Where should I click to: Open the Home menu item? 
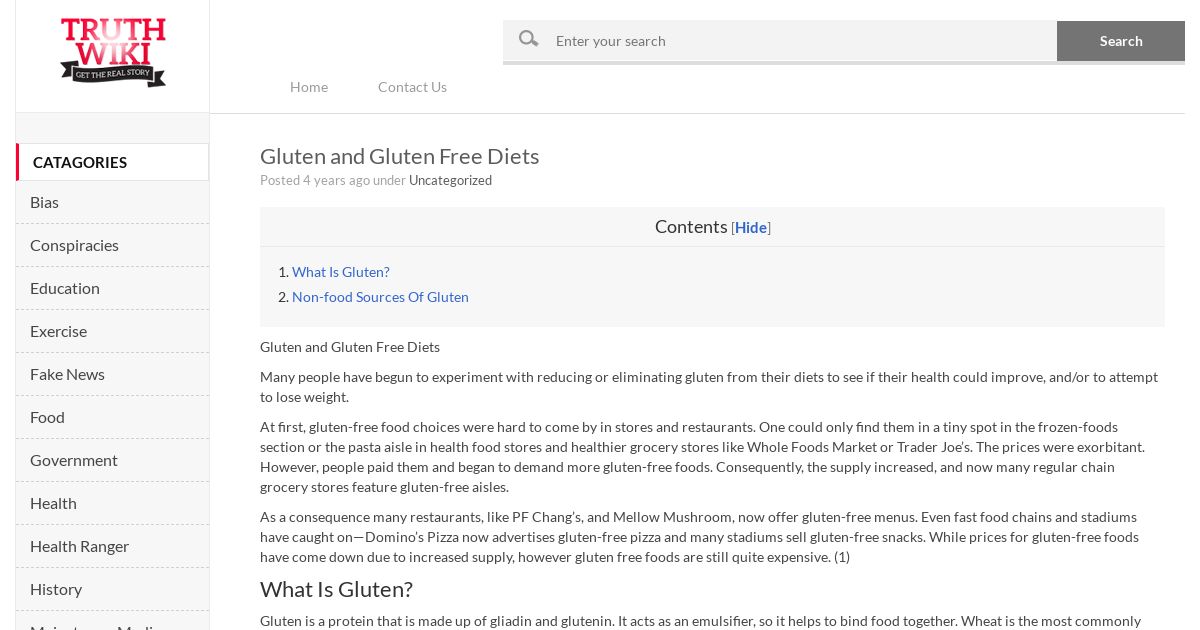pyautogui.click(x=309, y=87)
